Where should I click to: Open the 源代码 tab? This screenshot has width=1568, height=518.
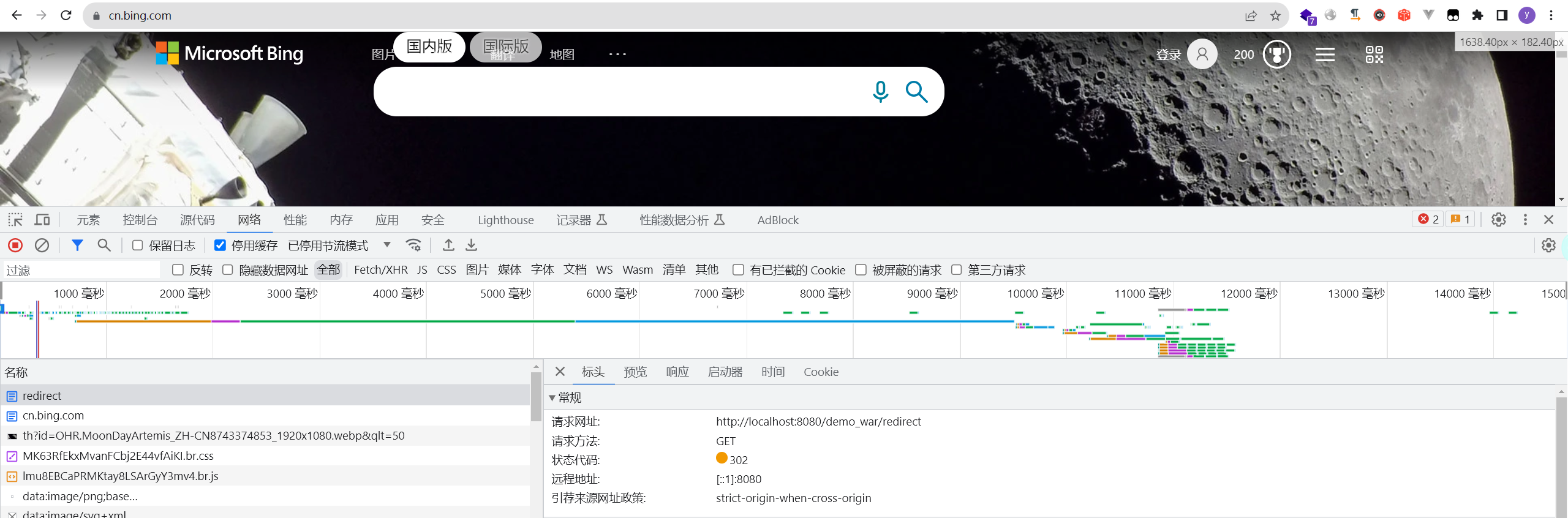tap(197, 220)
